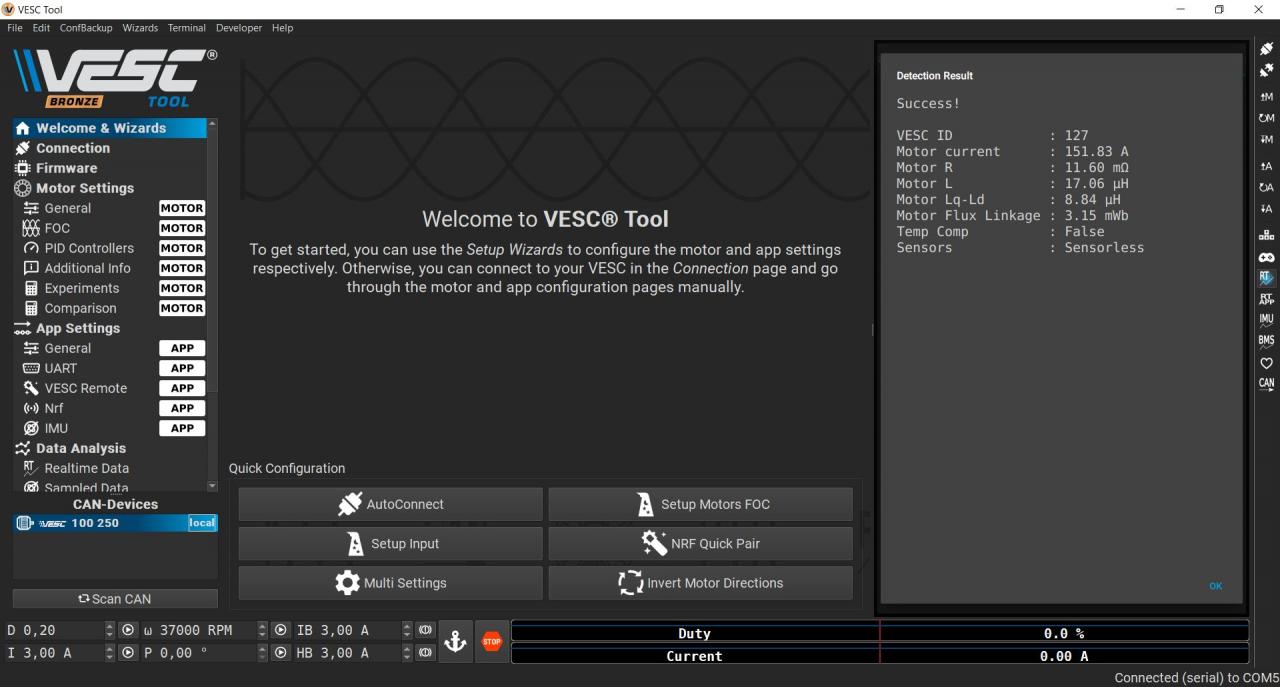The height and width of the screenshot is (687, 1280).
Task: Toggle IMU data streaming icon
Action: pyautogui.click(x=1266, y=320)
